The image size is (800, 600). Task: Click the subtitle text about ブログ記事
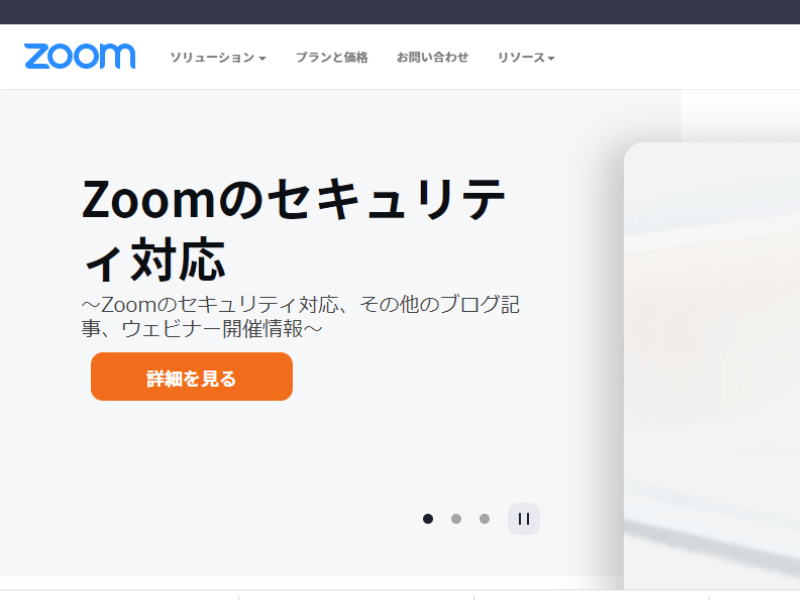click(301, 317)
